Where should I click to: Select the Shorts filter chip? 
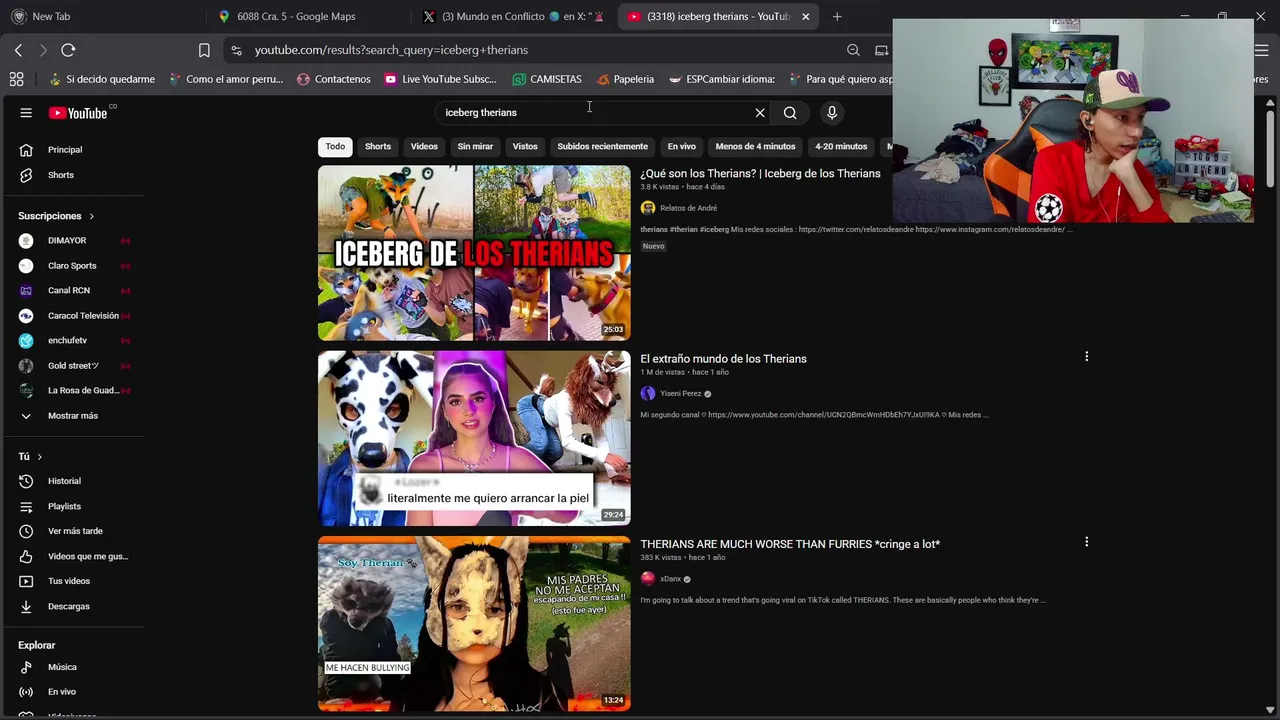coord(378,147)
